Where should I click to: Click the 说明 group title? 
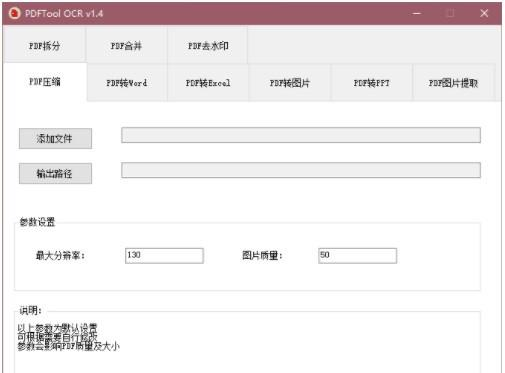(30, 310)
